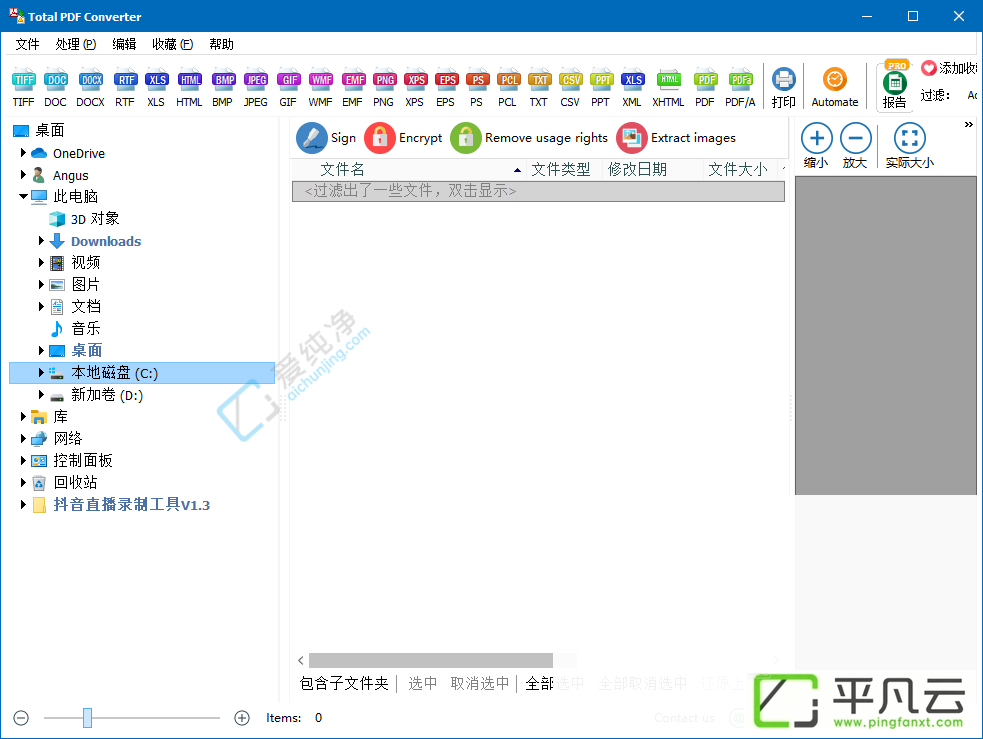Open the 帮助 menu
Screen dimensions: 983x739
221,44
